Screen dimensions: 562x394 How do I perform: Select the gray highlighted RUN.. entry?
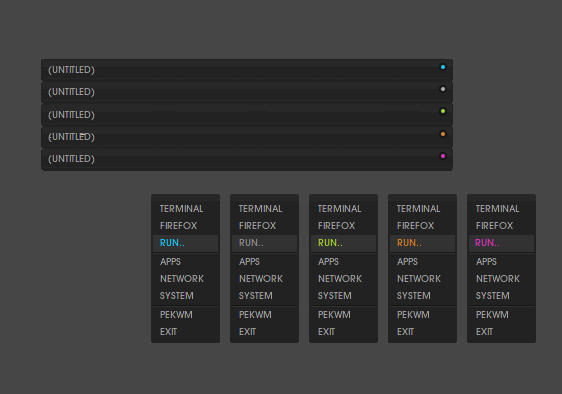(265, 243)
